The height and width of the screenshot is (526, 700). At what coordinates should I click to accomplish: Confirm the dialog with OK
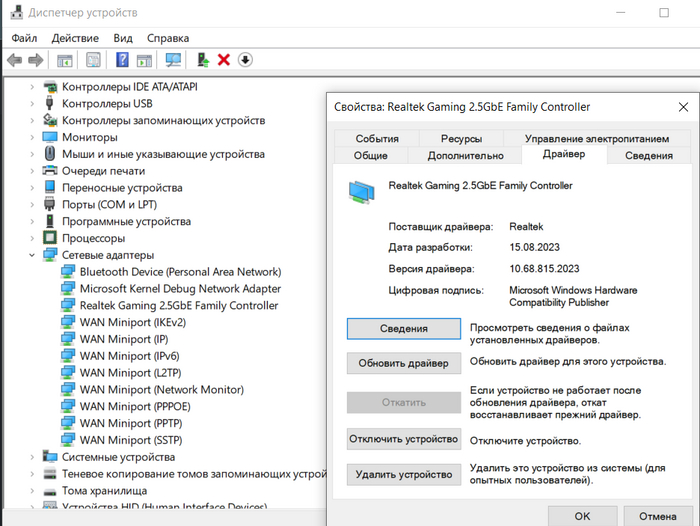pos(582,516)
